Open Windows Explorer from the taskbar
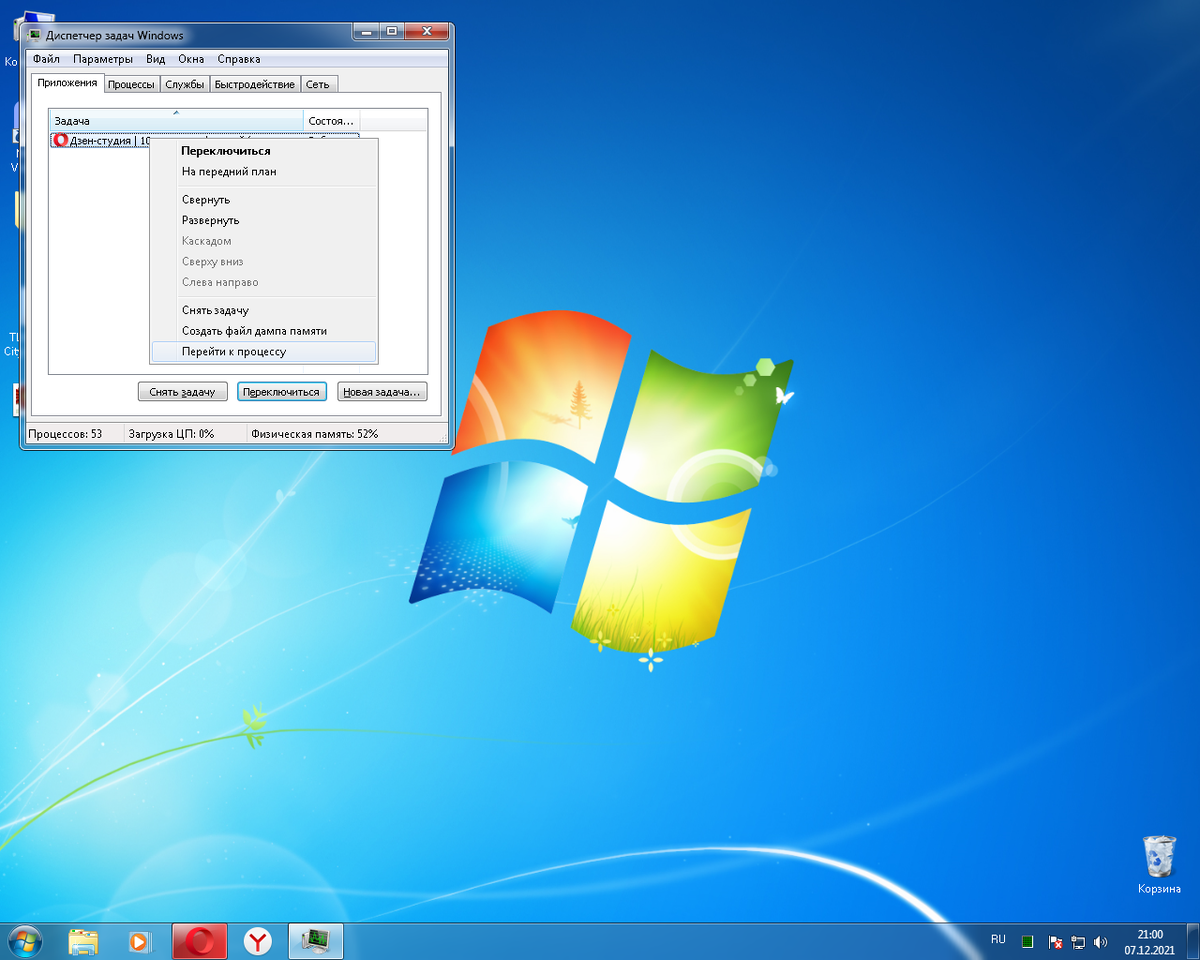 [83, 941]
